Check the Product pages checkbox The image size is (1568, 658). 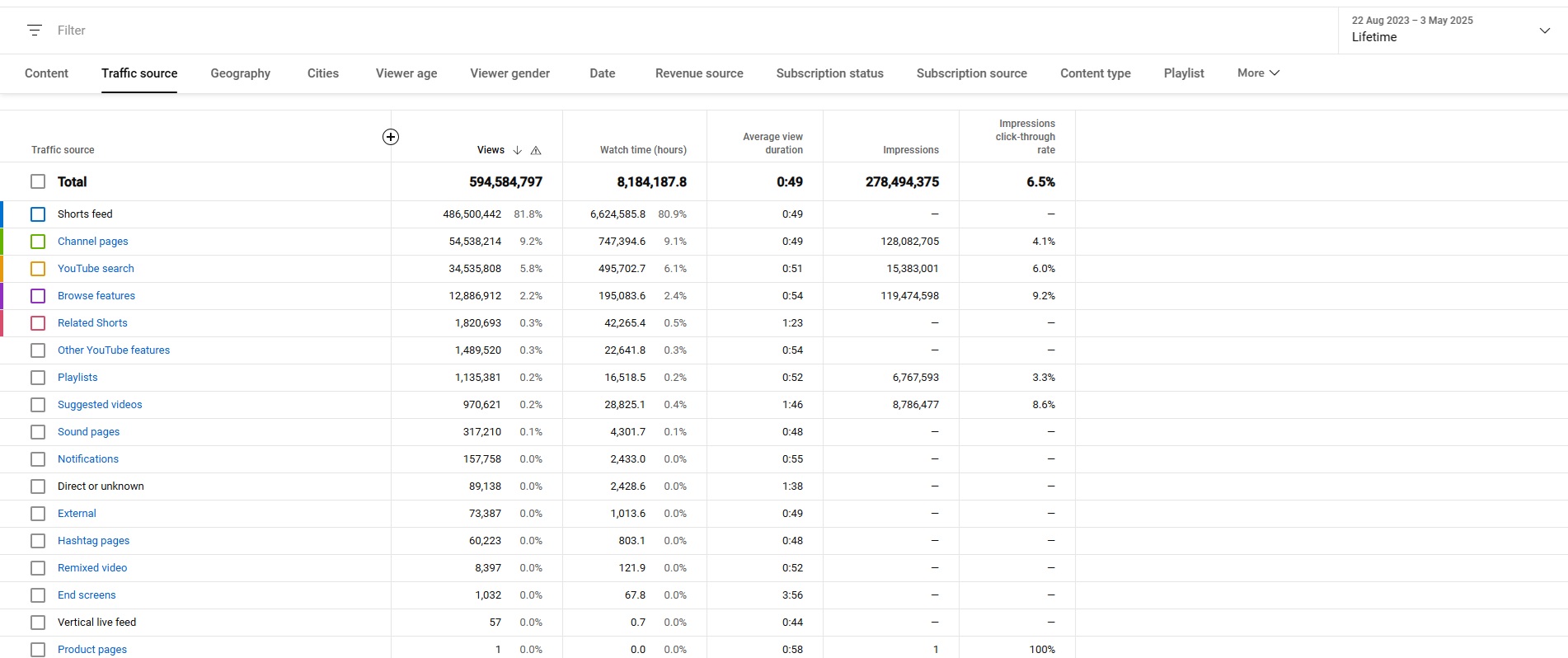pyautogui.click(x=38, y=650)
